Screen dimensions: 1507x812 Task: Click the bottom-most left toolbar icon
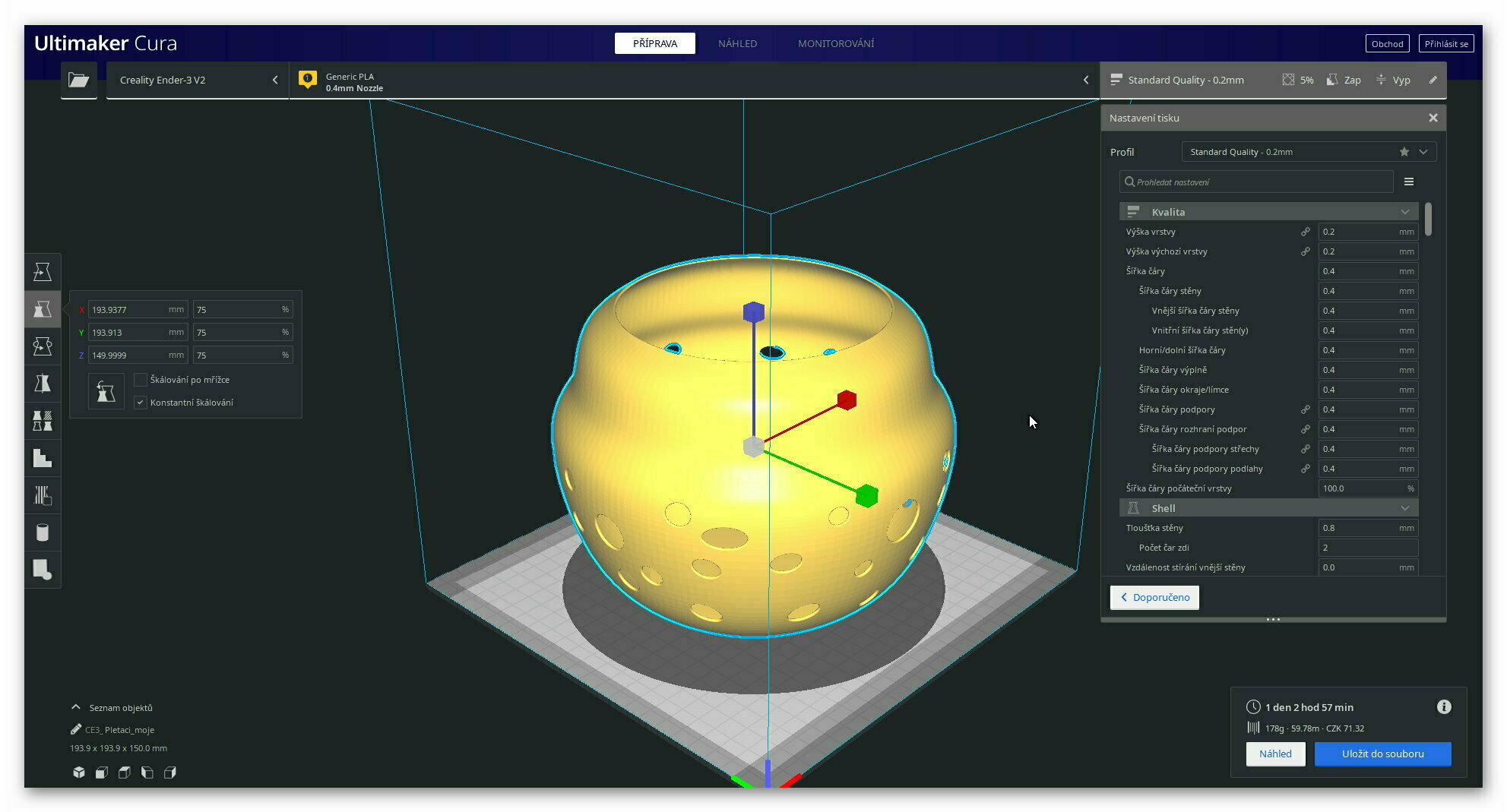pyautogui.click(x=43, y=570)
